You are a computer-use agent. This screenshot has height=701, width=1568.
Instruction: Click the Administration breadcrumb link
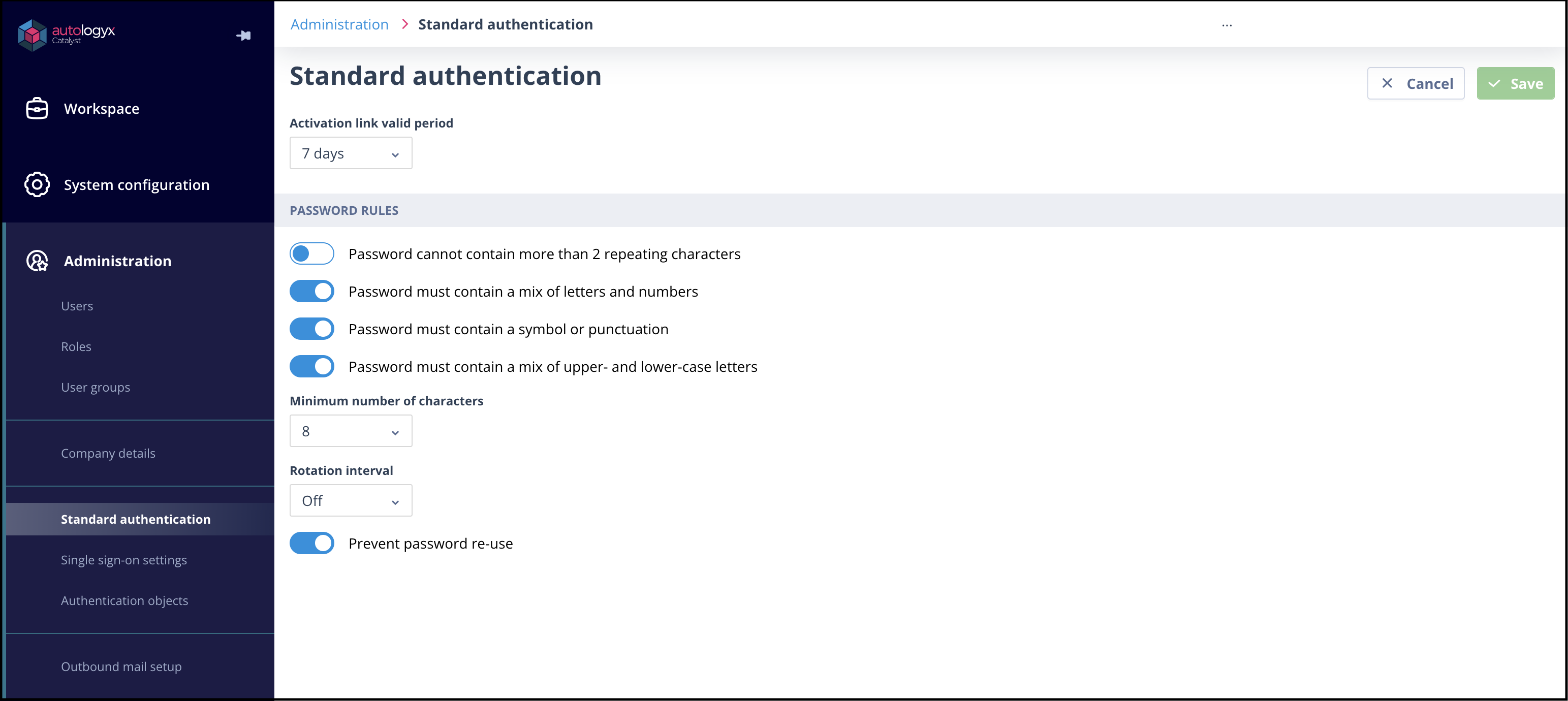pos(339,24)
